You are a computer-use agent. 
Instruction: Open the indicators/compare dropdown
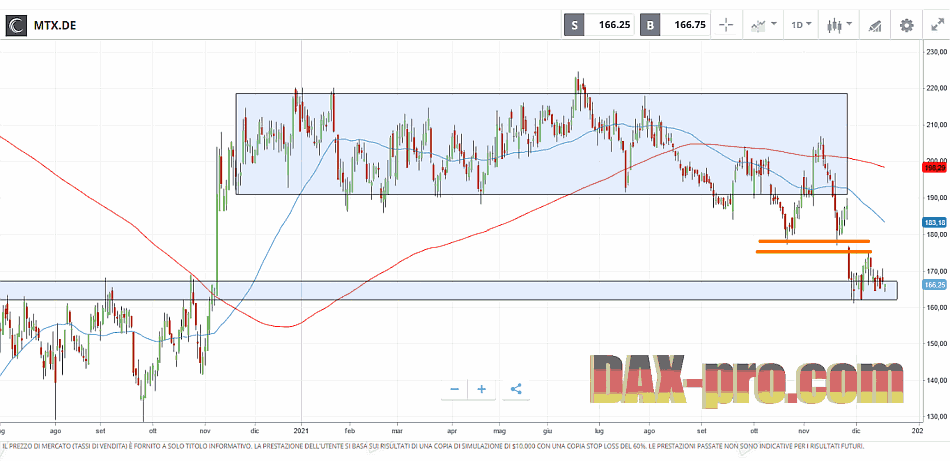pyautogui.click(x=765, y=25)
